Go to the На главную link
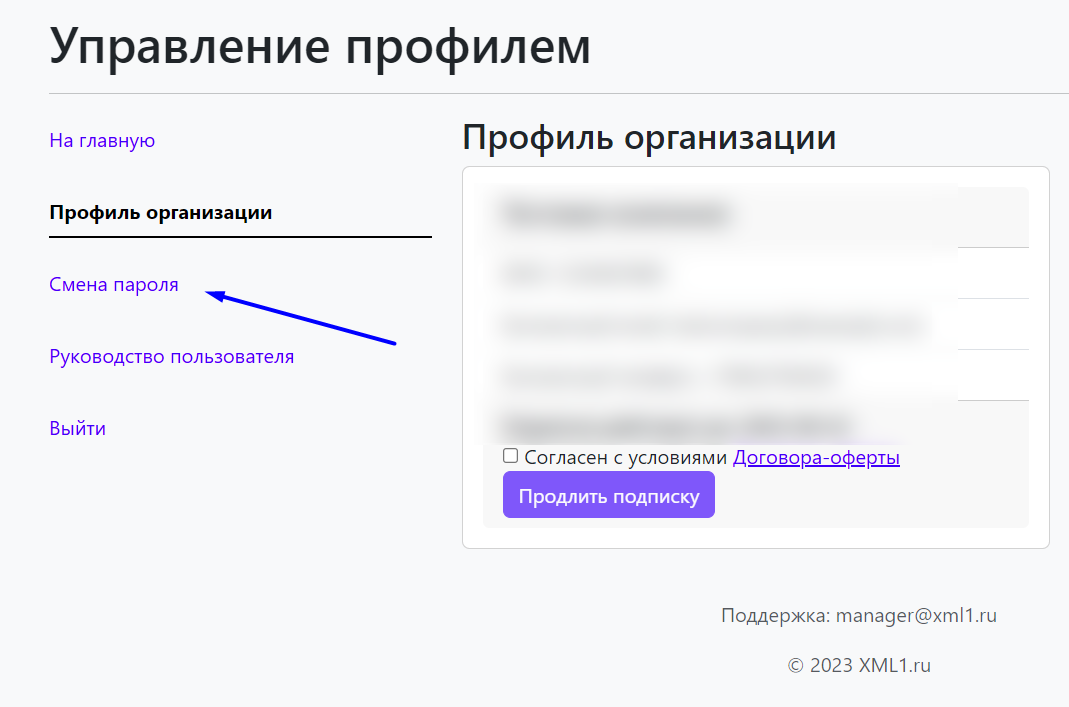Screen dimensions: 1069x707 102,141
